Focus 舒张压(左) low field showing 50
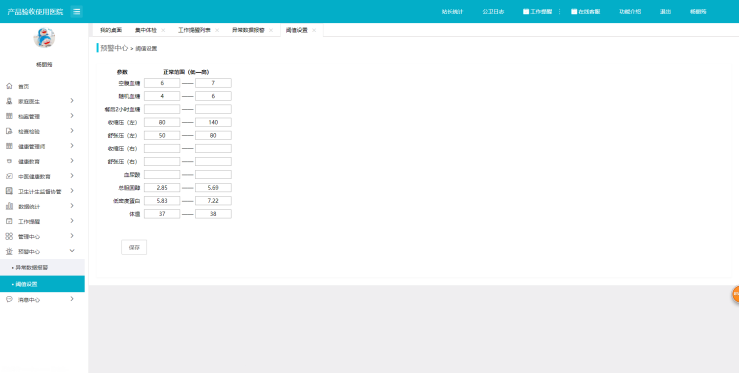Screen dimensions: 740x374 pos(162,136)
